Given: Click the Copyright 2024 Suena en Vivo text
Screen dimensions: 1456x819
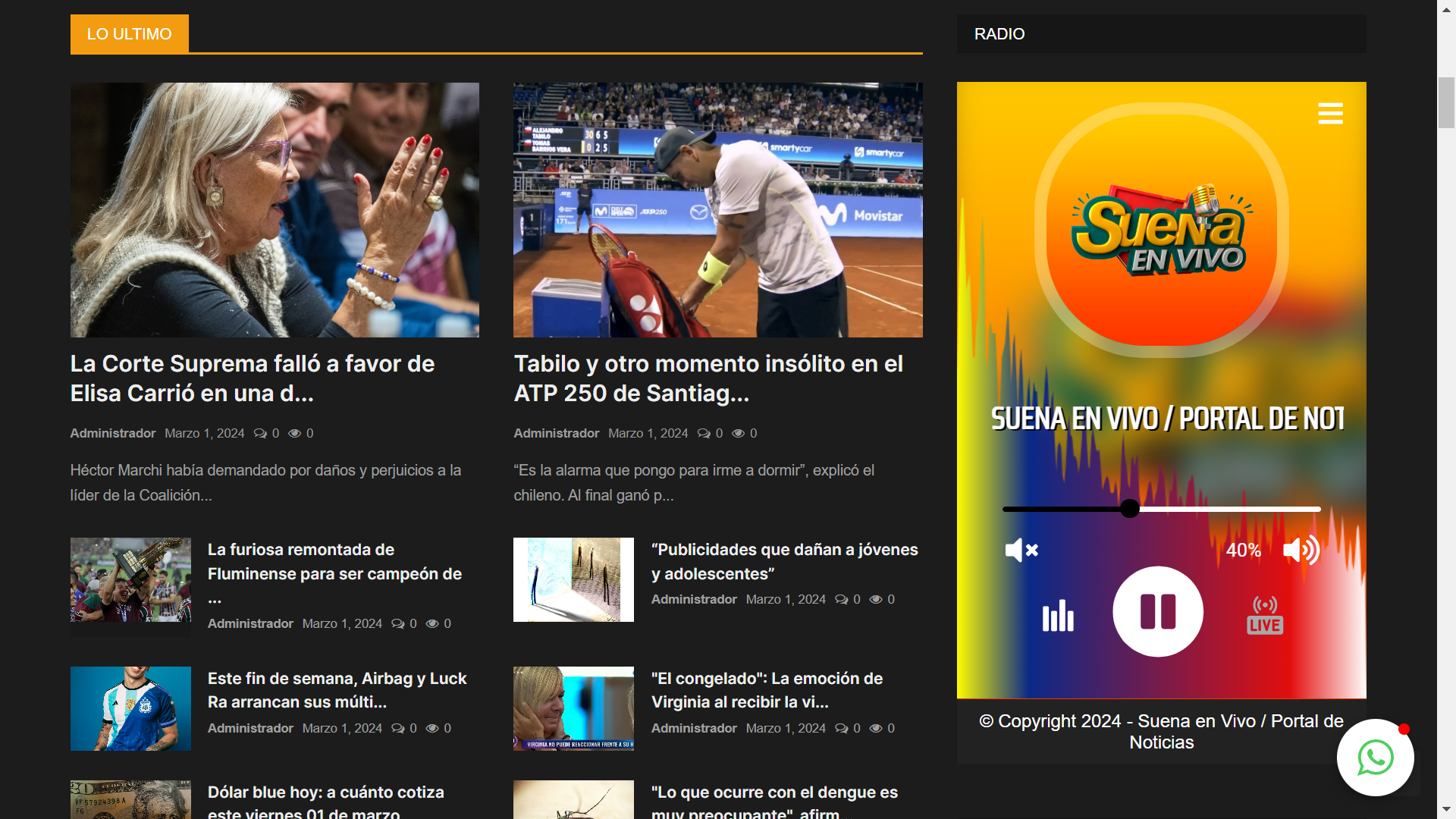Looking at the screenshot, I should click(x=1161, y=732).
